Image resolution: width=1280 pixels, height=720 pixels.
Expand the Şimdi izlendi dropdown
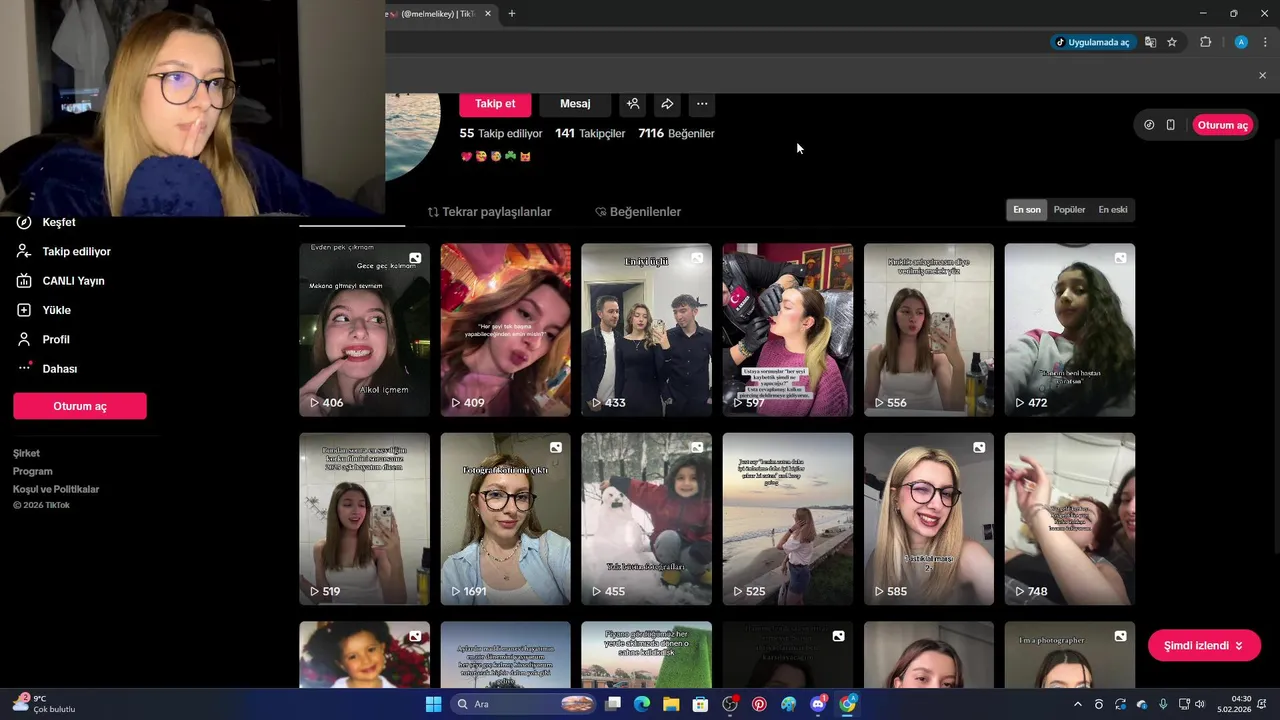pos(1204,646)
